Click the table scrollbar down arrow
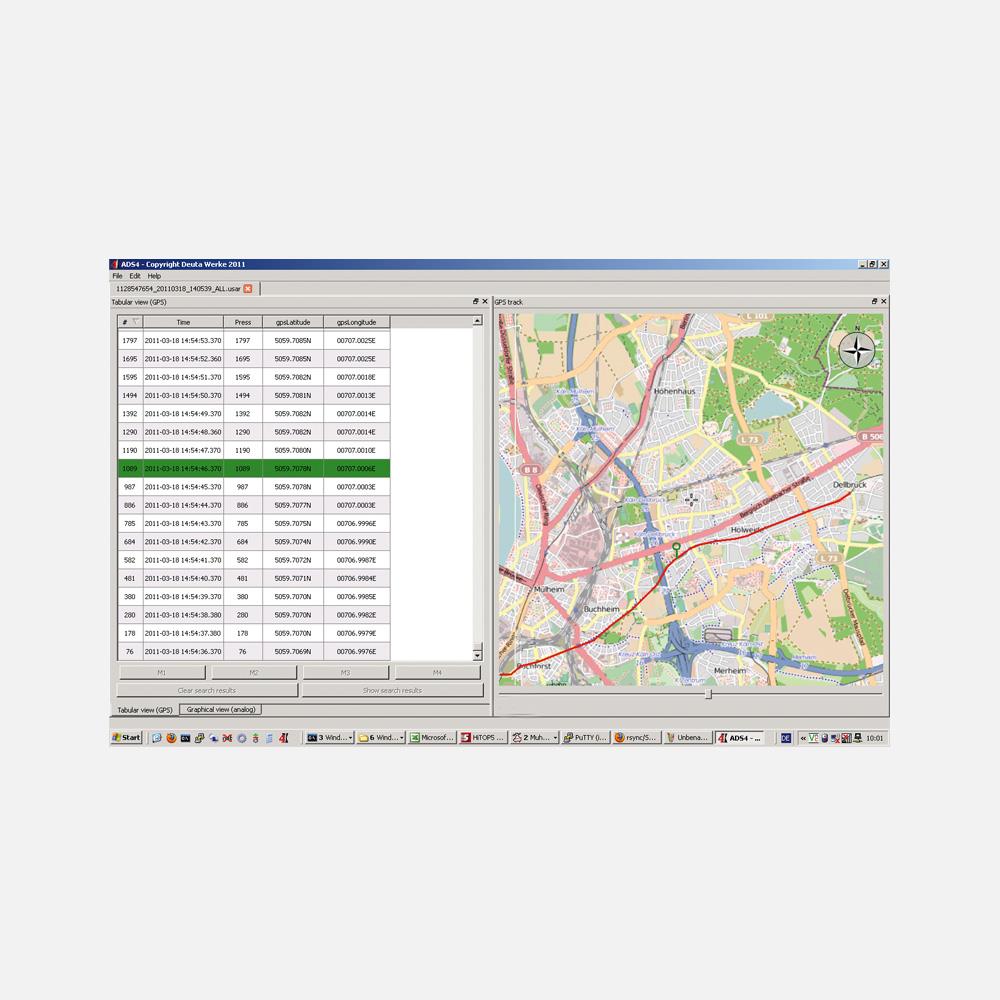This screenshot has height=1000, width=1000. pos(477,655)
